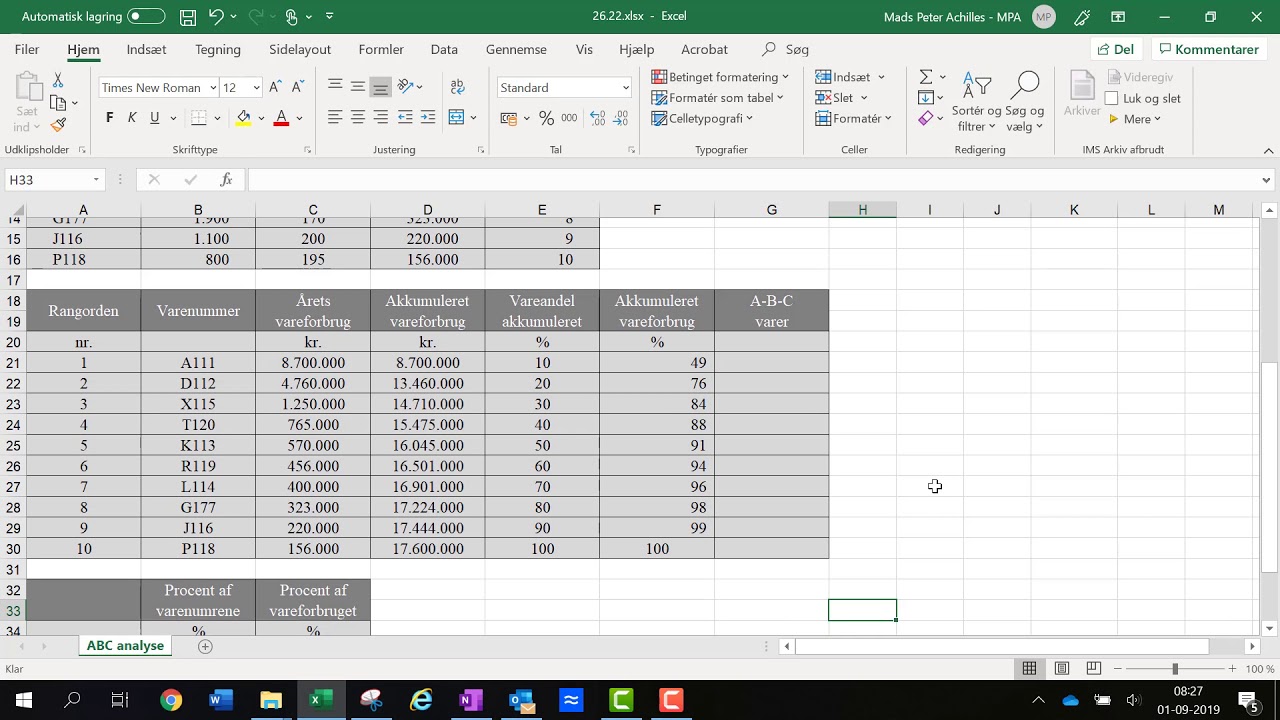
Task: Toggle Automatisk lagring switch
Action: (x=146, y=17)
